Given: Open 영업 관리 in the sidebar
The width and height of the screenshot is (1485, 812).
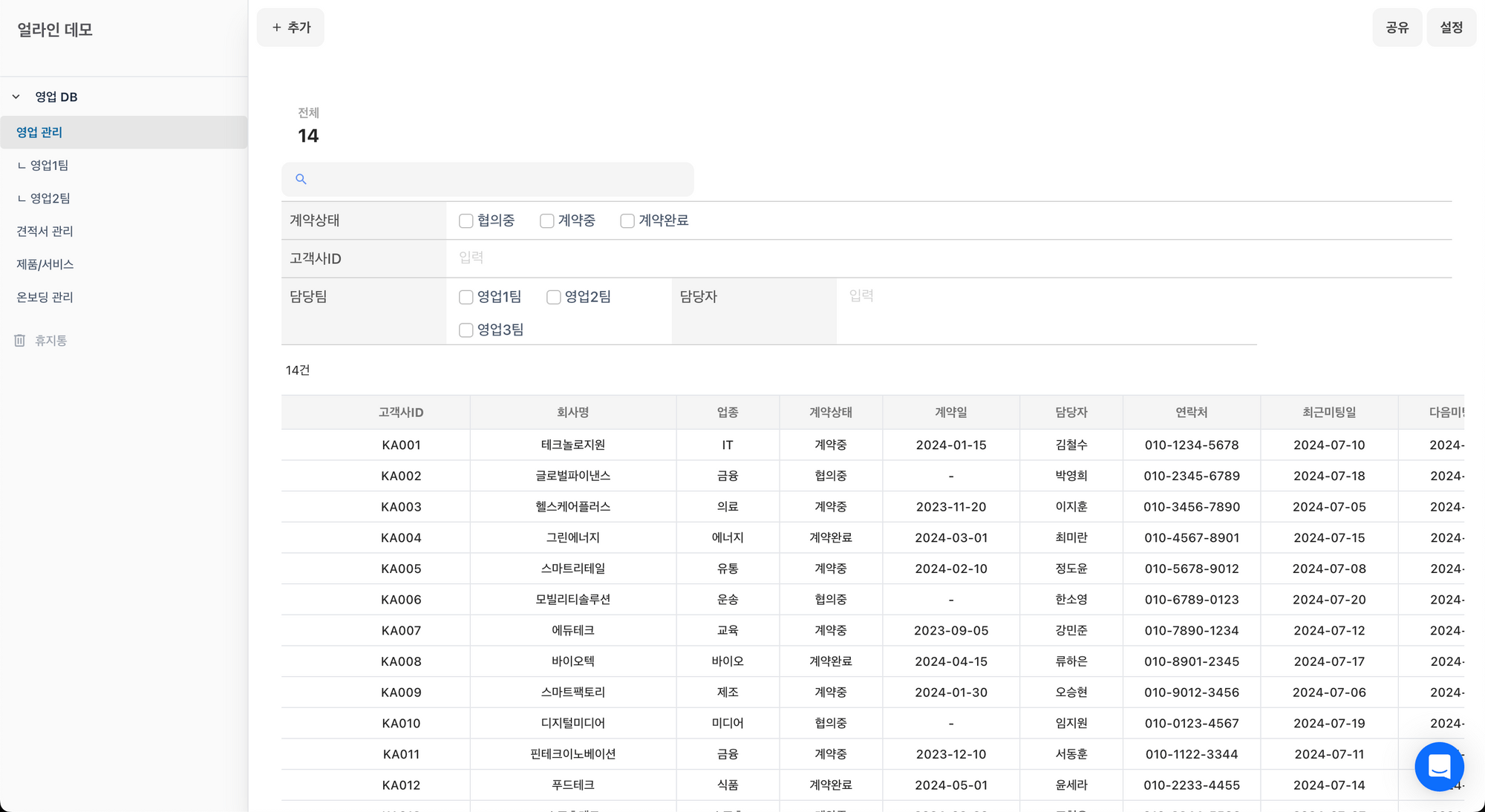Looking at the screenshot, I should pyautogui.click(x=124, y=132).
